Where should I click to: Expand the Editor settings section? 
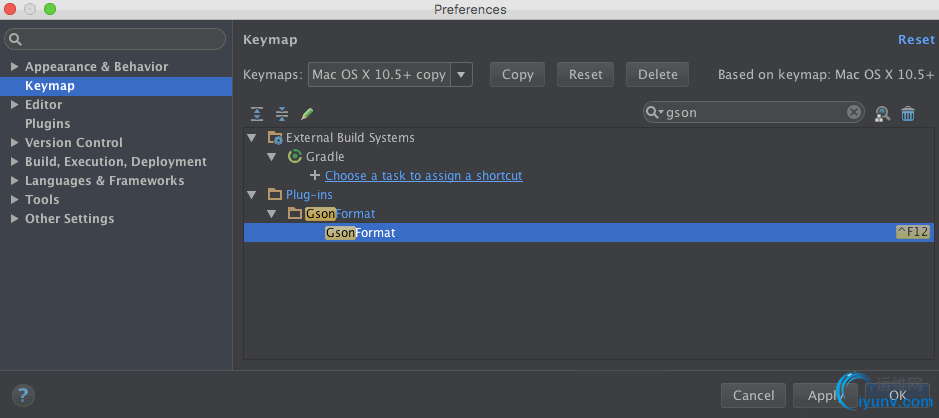pos(14,105)
